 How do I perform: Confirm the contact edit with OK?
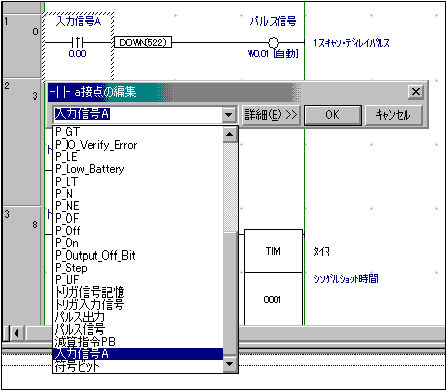tap(333, 115)
